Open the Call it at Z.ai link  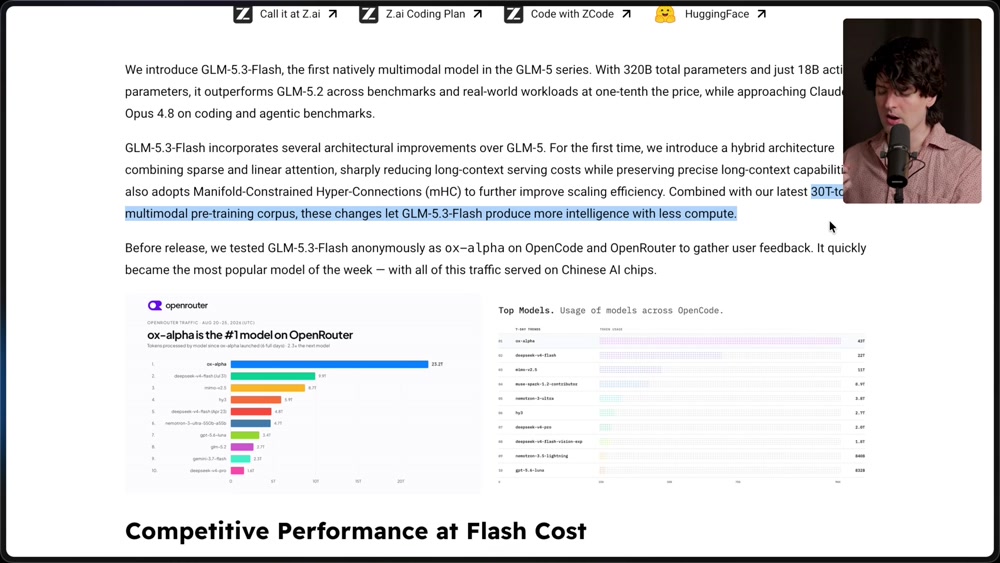[290, 14]
